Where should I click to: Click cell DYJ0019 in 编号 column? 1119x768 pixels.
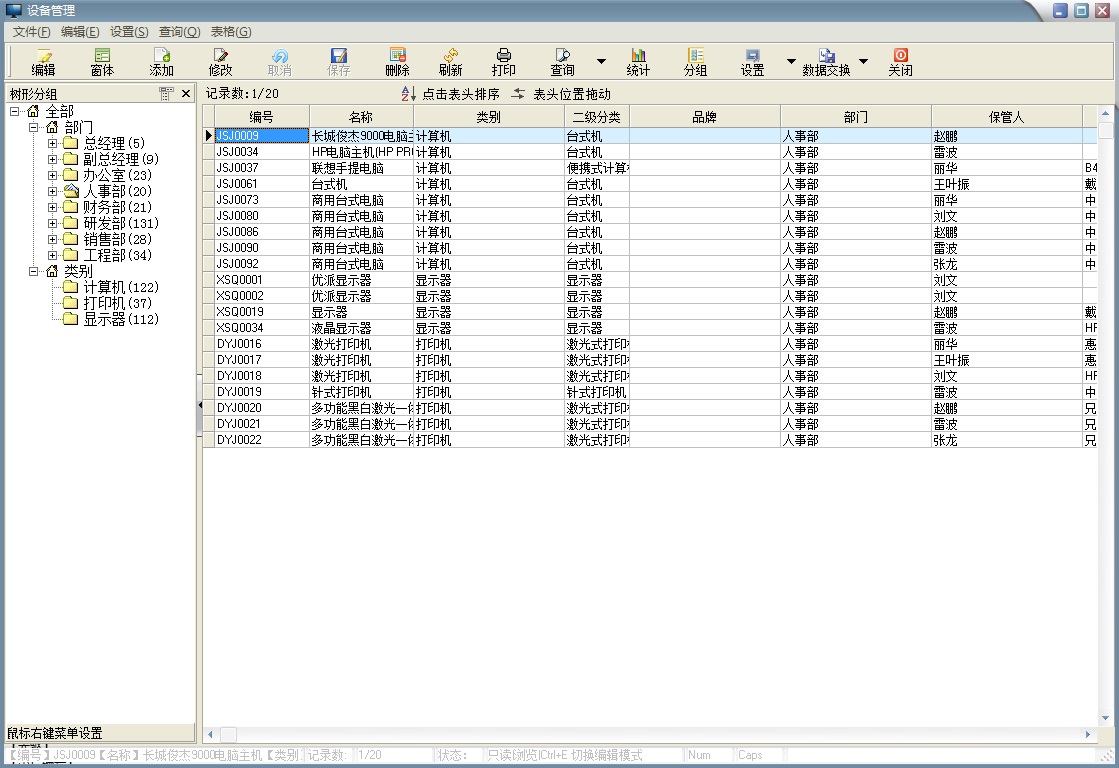[262, 392]
